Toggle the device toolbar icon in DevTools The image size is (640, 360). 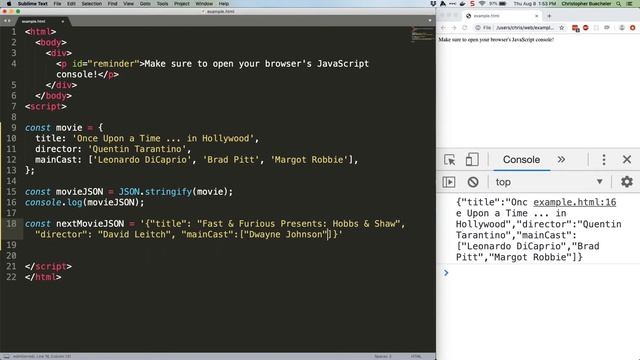(x=472, y=160)
